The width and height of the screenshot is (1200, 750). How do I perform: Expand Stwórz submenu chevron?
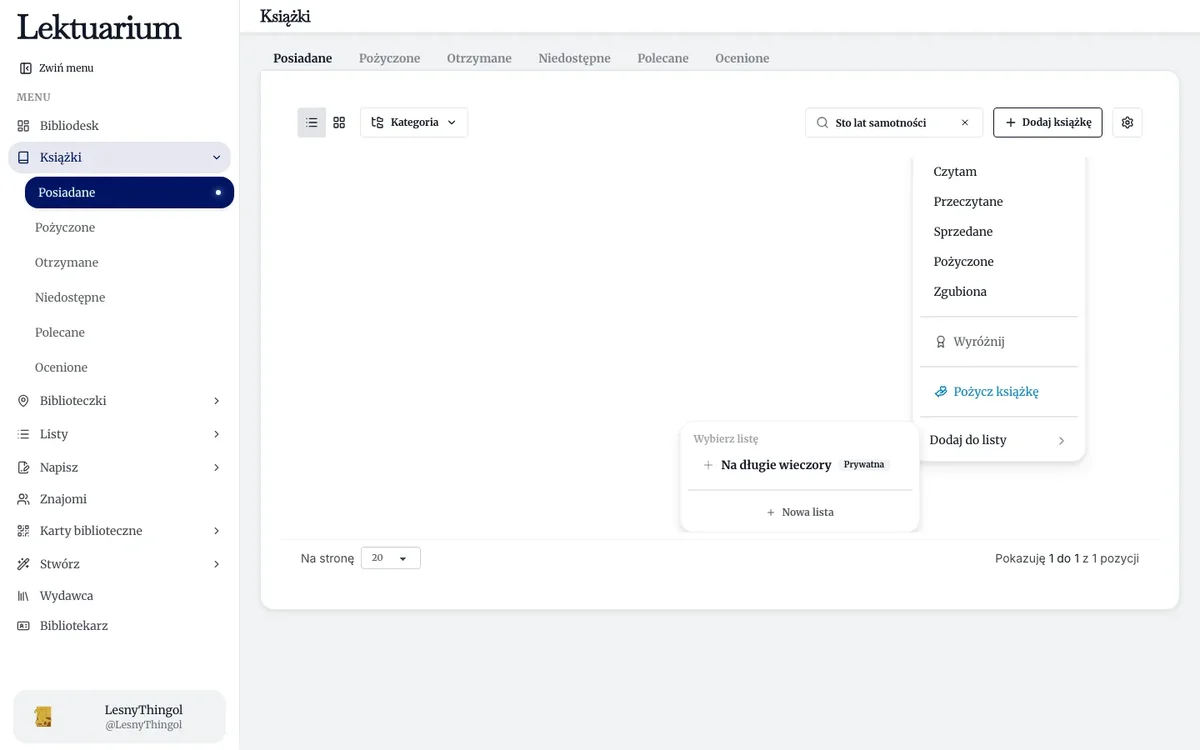click(217, 564)
